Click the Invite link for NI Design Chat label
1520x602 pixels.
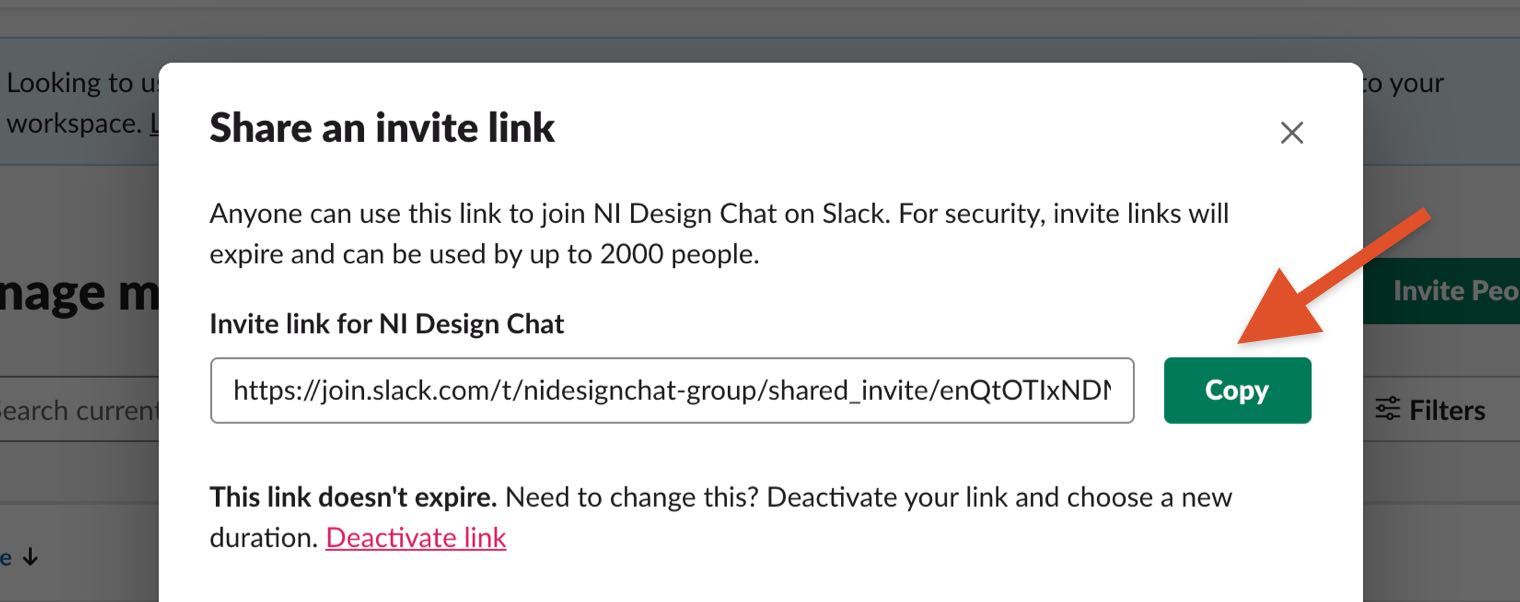pyautogui.click(x=387, y=324)
